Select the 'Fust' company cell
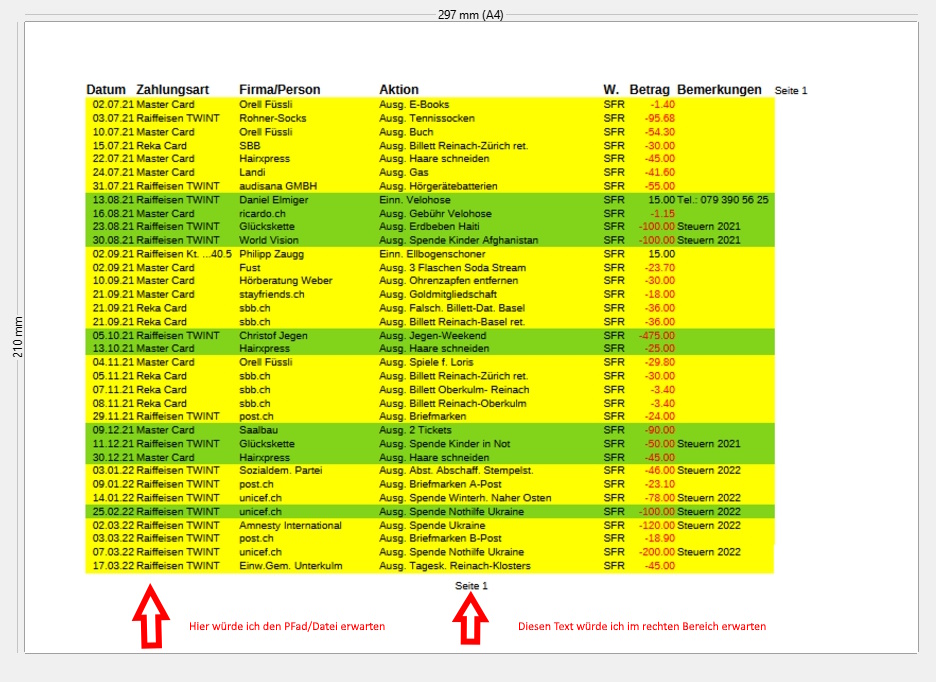 click(x=250, y=268)
